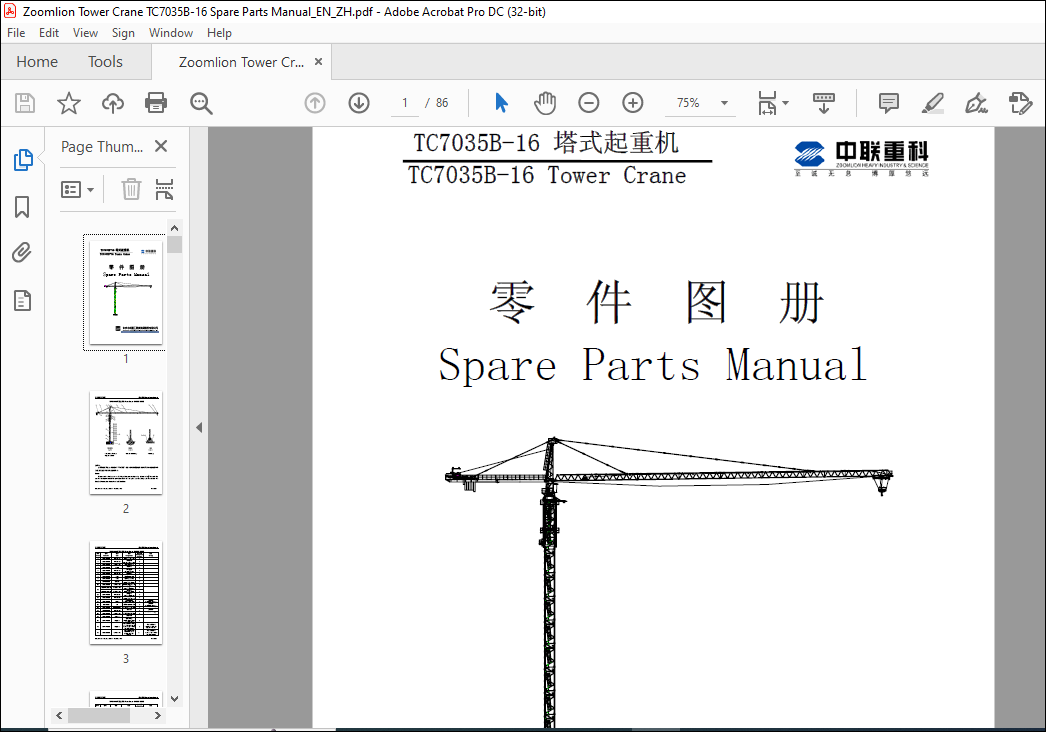Select the Zoomlion Tower Cr... document tab

(x=241, y=62)
